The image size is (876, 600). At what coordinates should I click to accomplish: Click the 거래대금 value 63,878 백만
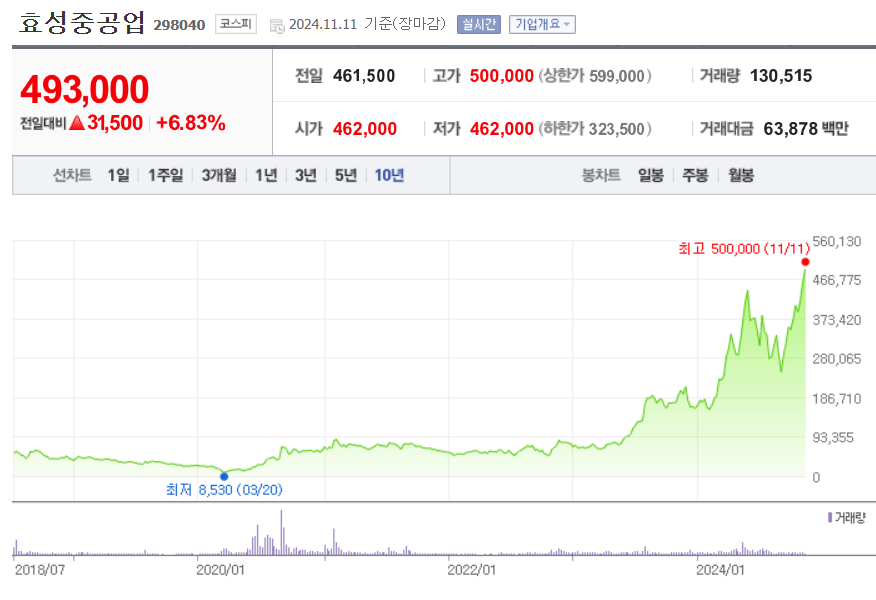(806, 129)
